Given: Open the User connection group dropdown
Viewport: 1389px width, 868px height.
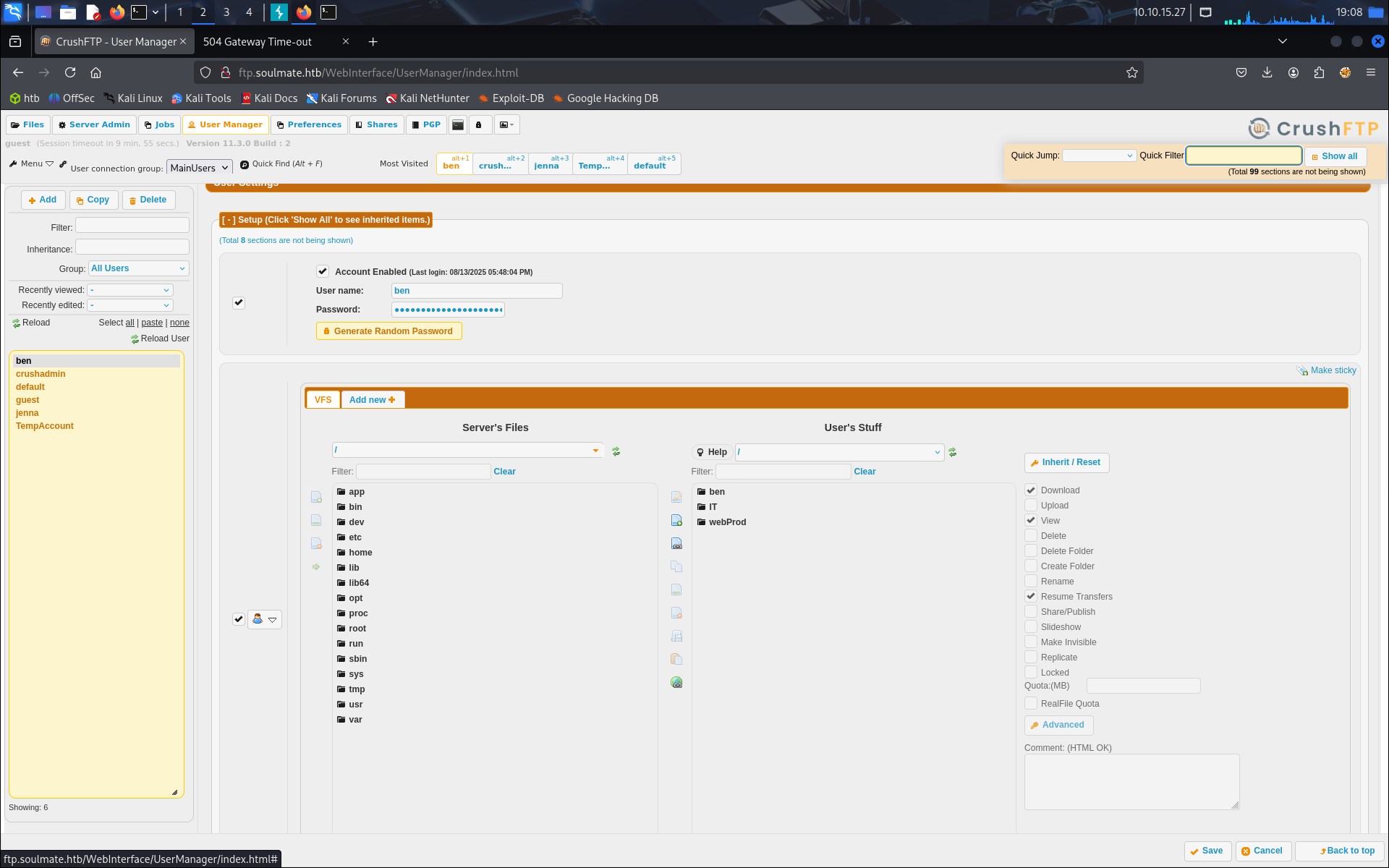Looking at the screenshot, I should click(199, 168).
